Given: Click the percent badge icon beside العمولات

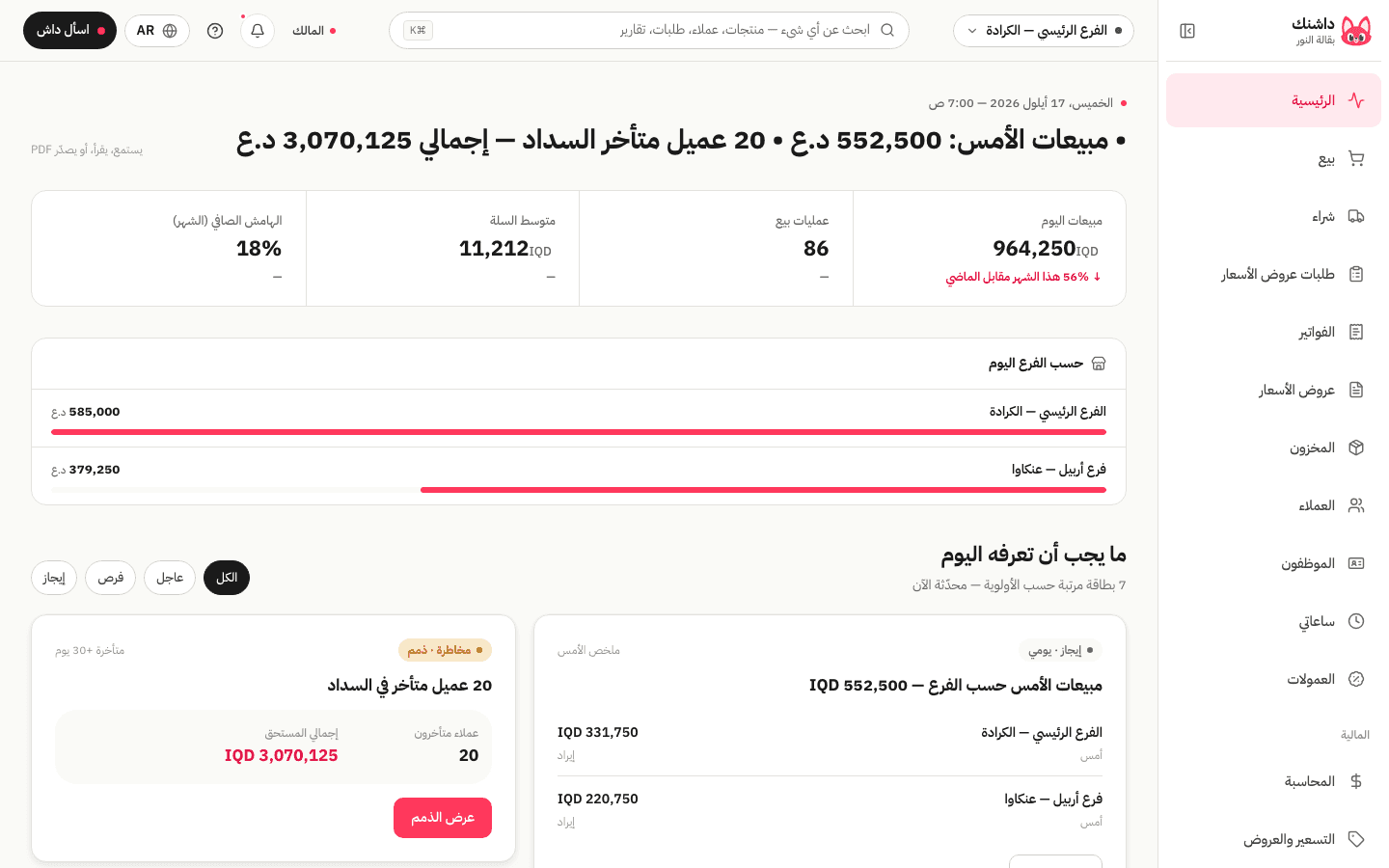Looking at the screenshot, I should pos(1356,679).
